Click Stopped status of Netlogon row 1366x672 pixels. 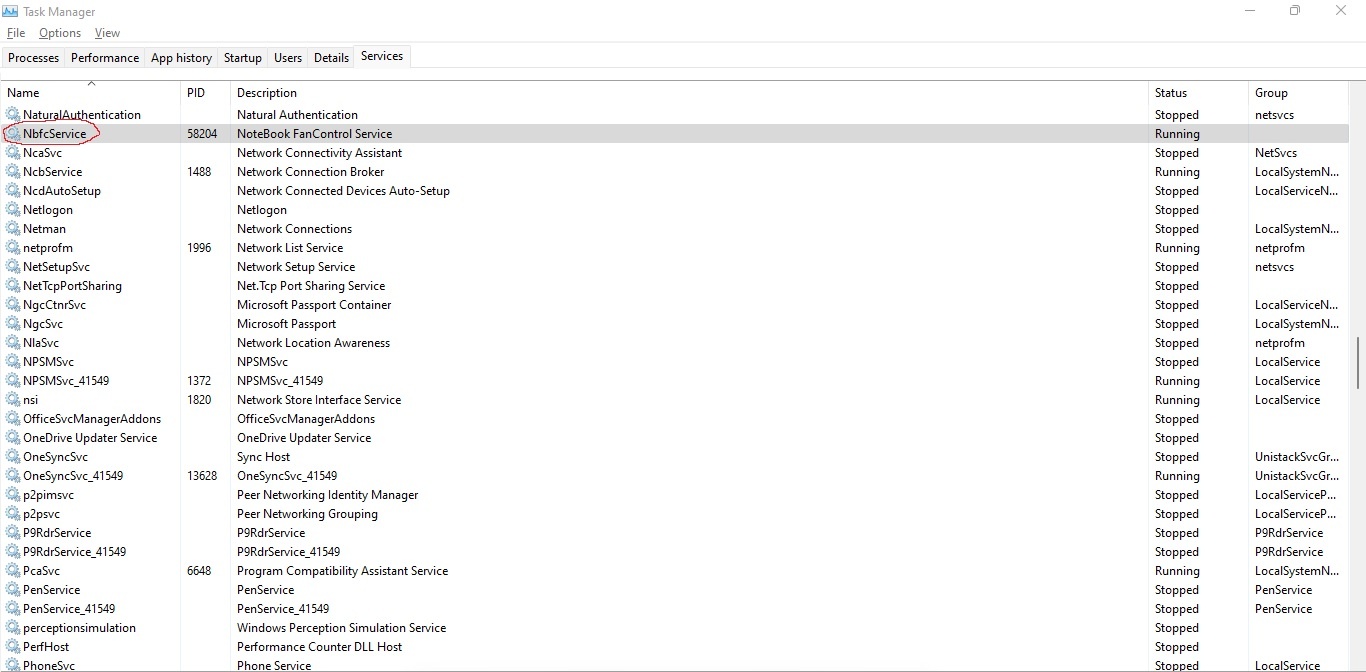[x=1177, y=210]
